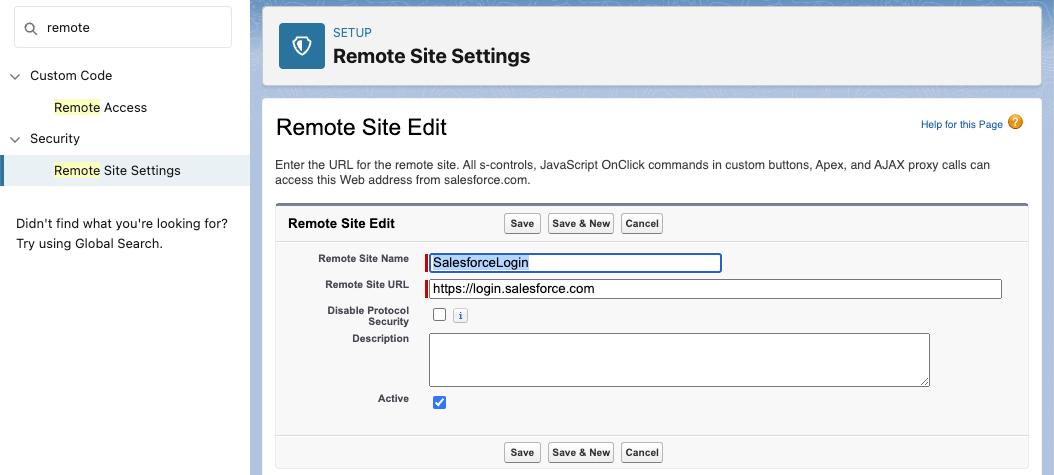
Task: Uncheck the Active checkbox
Action: pyautogui.click(x=440, y=402)
